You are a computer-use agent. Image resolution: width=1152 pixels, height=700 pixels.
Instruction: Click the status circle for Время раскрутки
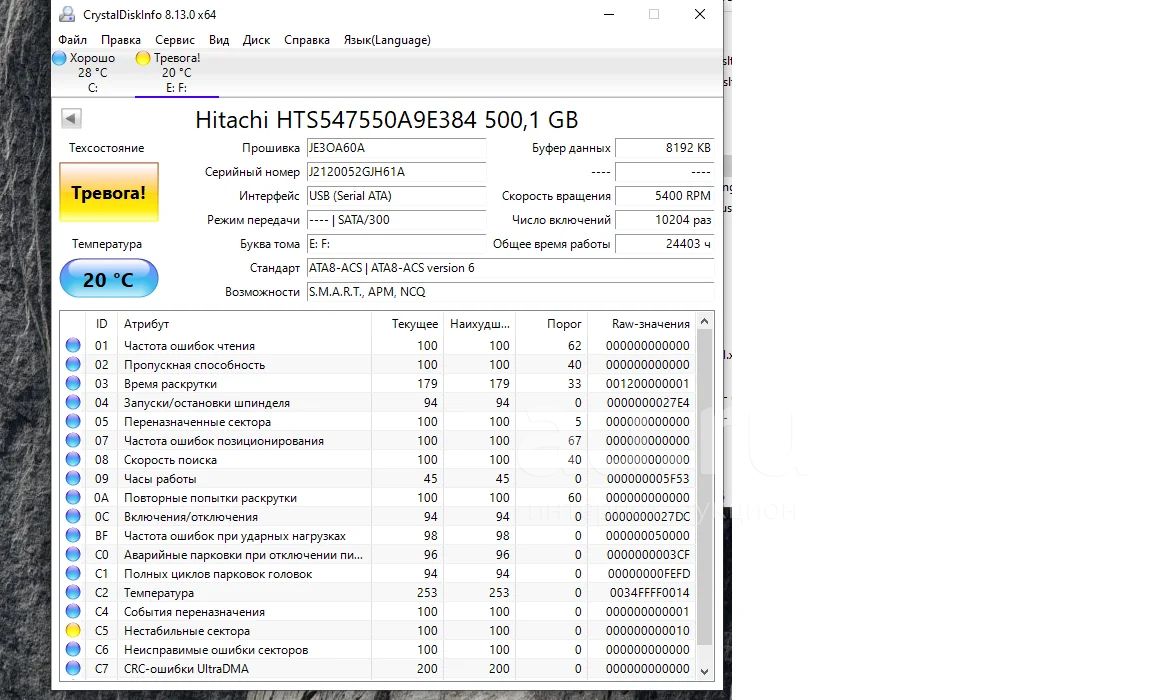[73, 383]
